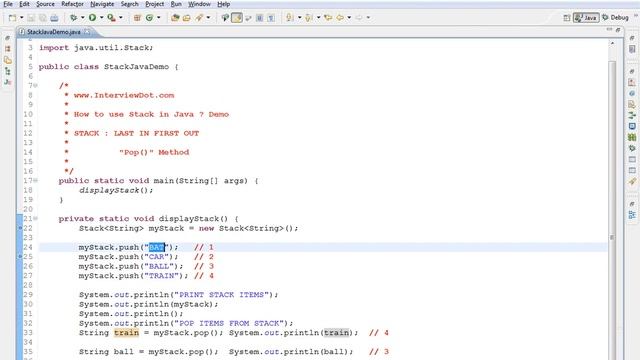The width and height of the screenshot is (640, 360).
Task: Switch to the Java perspective
Action: pos(586,18)
